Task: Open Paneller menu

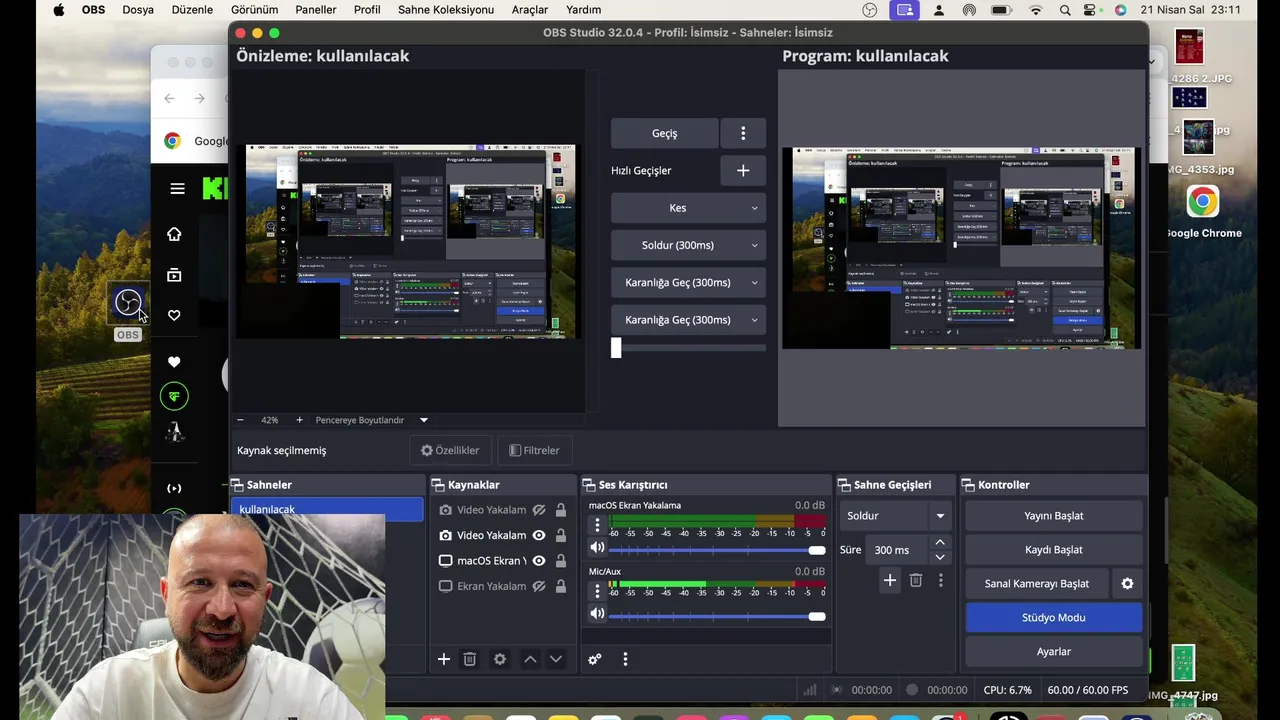Action: (315, 10)
